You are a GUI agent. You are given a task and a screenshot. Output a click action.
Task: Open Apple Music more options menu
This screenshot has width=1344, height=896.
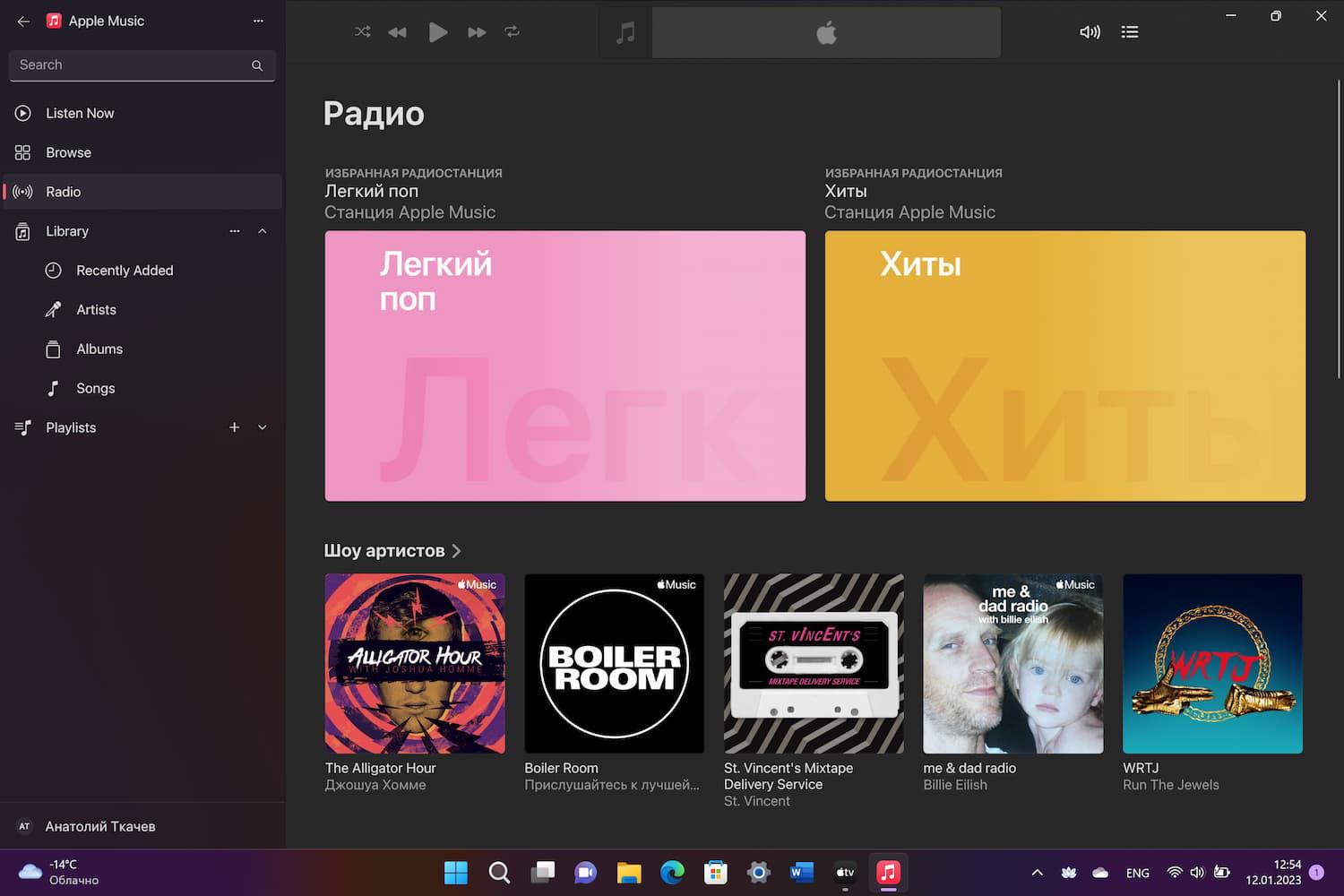point(258,21)
